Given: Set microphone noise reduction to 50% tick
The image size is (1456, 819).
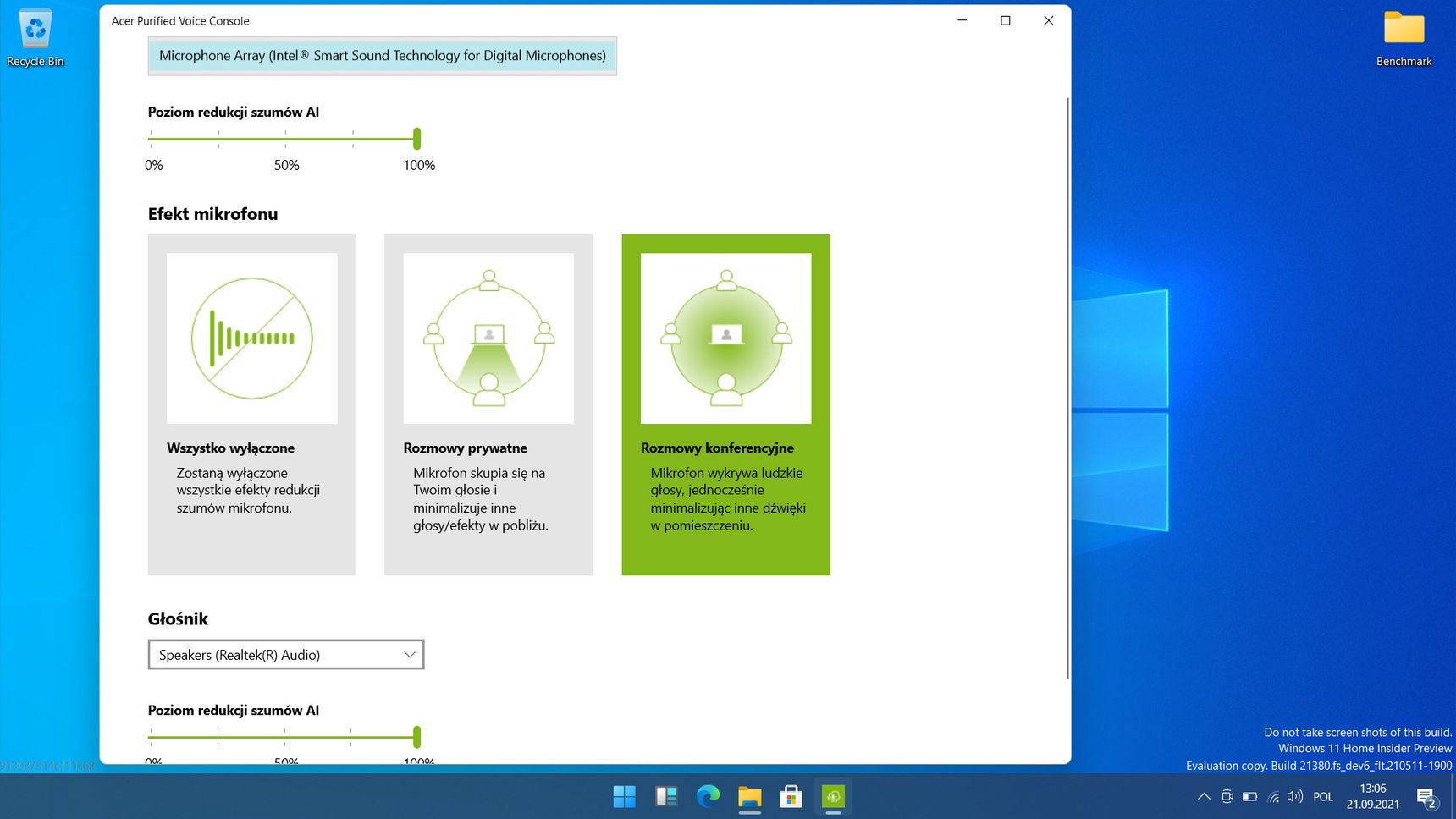Looking at the screenshot, I should tap(285, 139).
